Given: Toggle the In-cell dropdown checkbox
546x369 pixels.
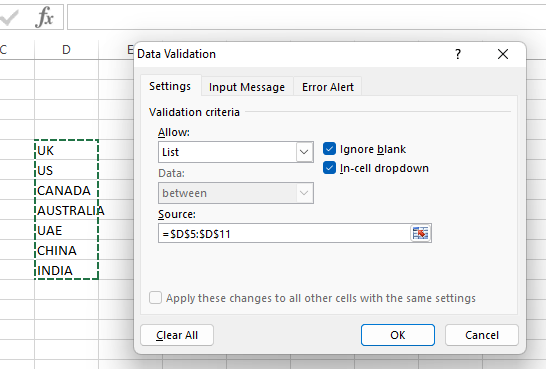Looking at the screenshot, I should click(x=329, y=168).
